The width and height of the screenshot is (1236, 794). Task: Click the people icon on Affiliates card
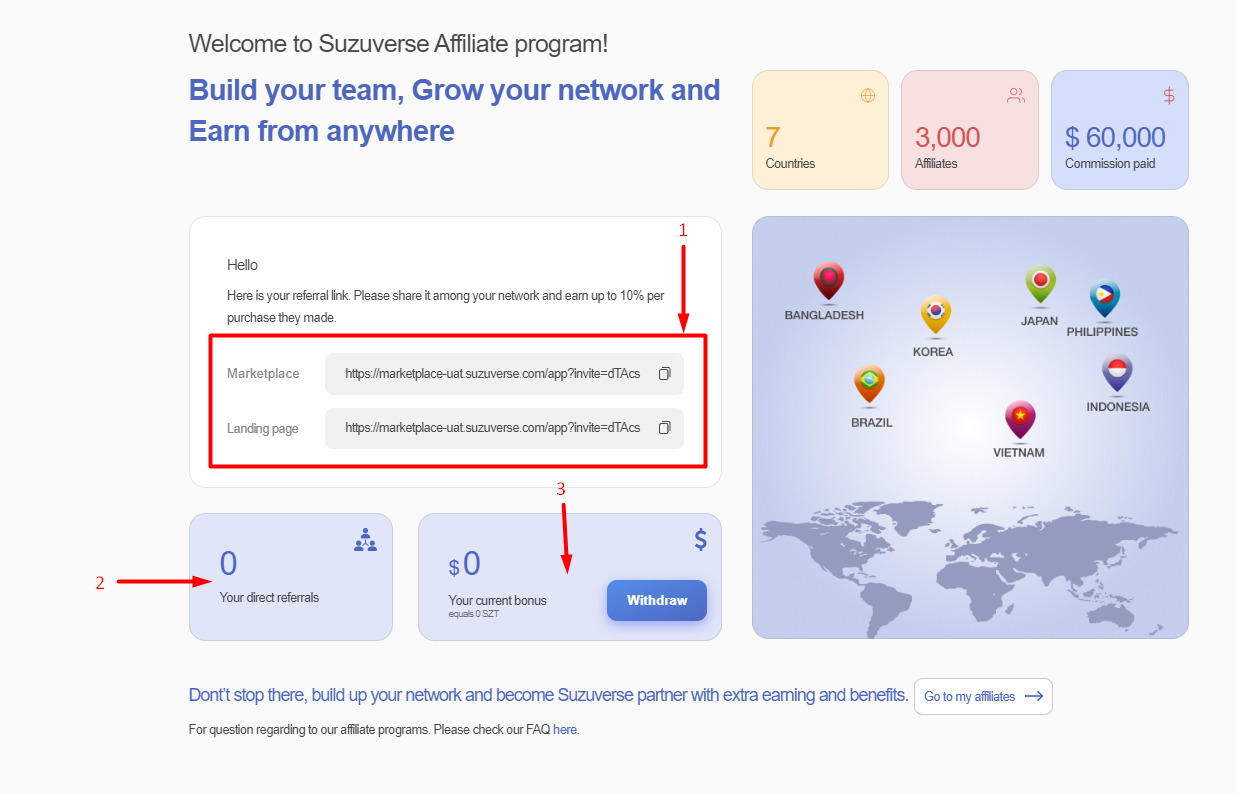coord(1016,96)
